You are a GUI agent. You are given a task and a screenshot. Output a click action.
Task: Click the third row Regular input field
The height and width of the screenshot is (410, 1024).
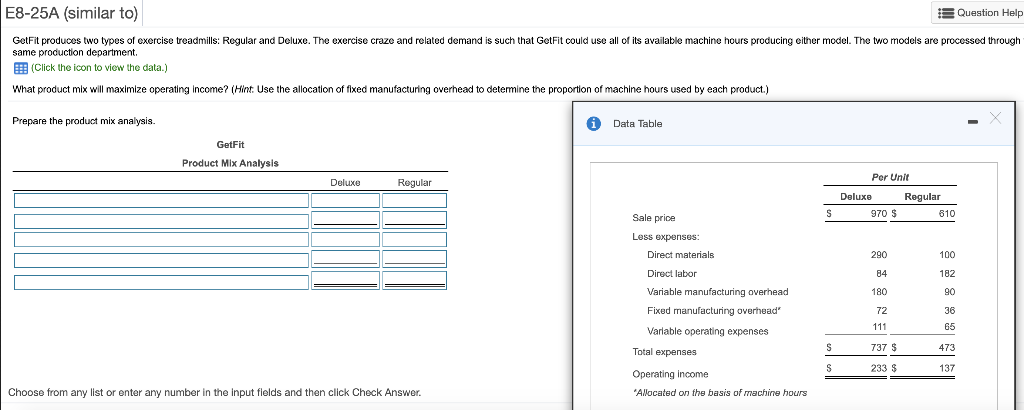[x=415, y=239]
